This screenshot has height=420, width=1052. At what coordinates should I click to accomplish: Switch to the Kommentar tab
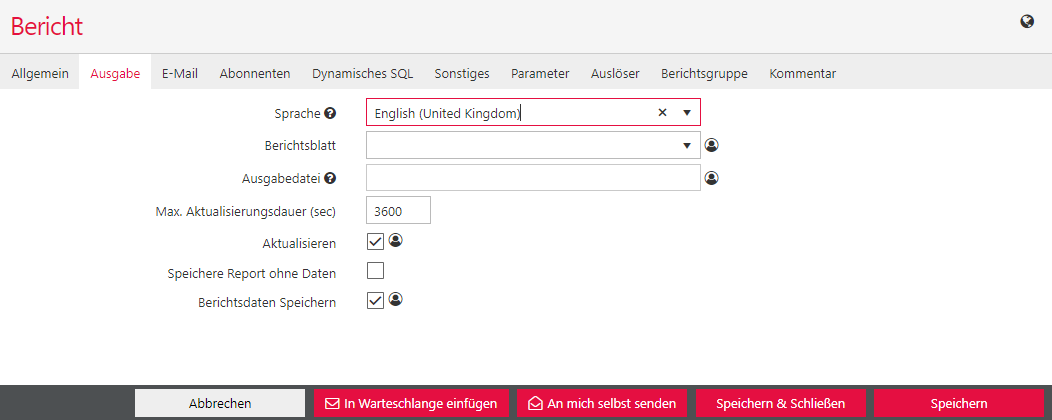(802, 74)
